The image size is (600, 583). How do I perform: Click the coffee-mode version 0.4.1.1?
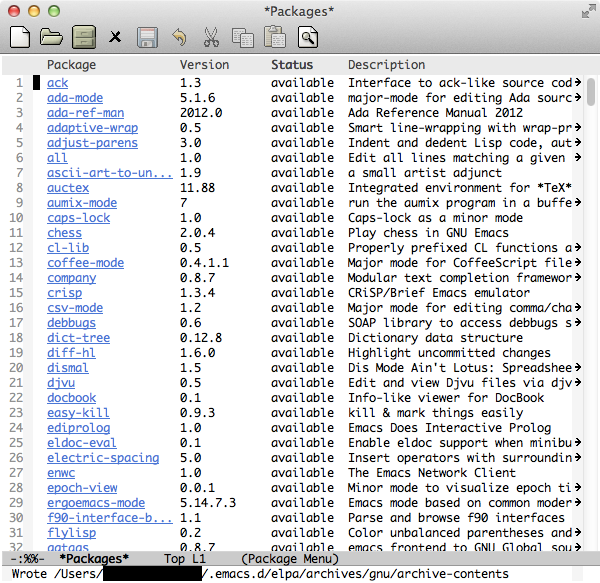pos(204,262)
